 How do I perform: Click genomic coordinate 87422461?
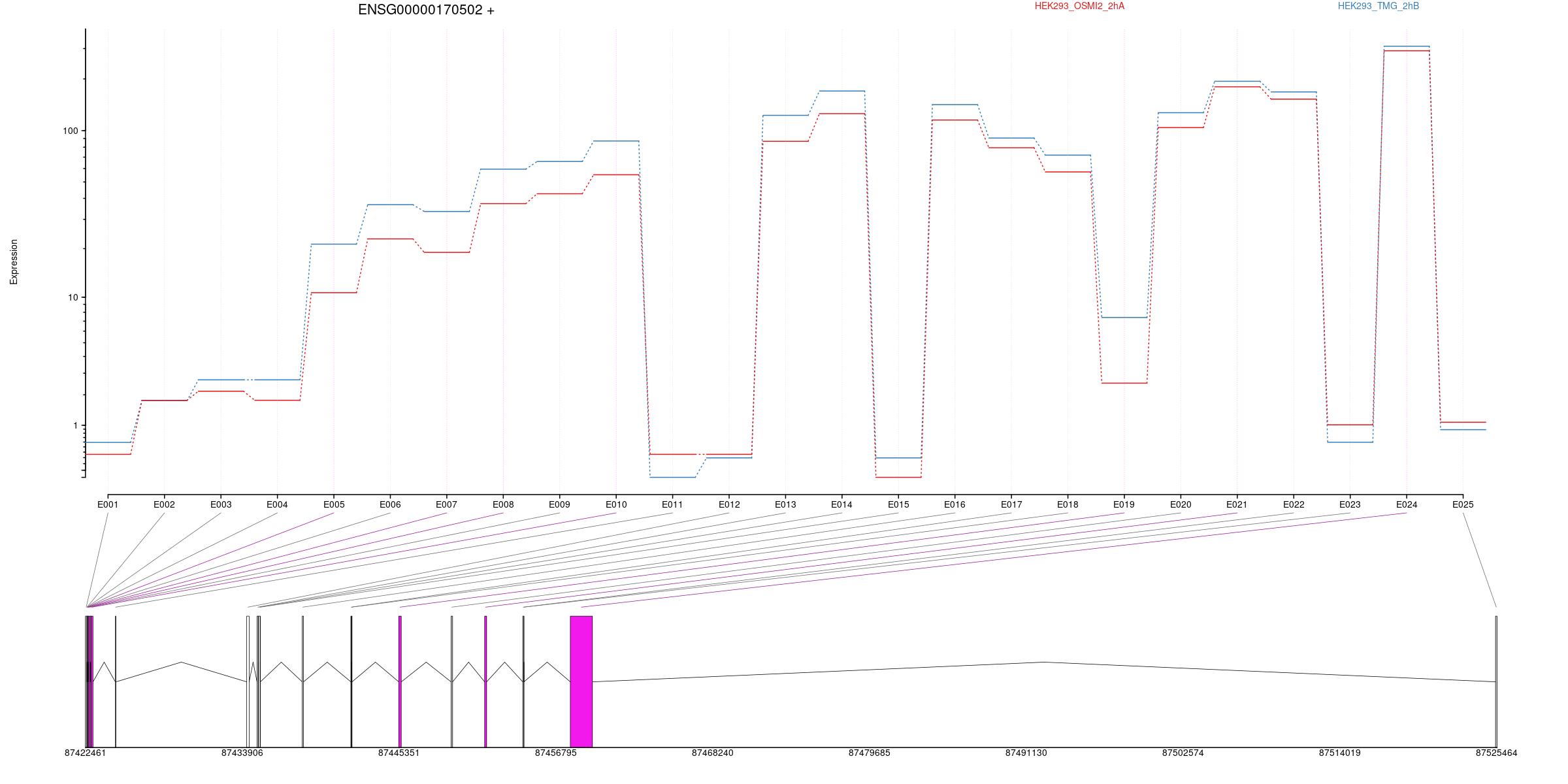85,753
